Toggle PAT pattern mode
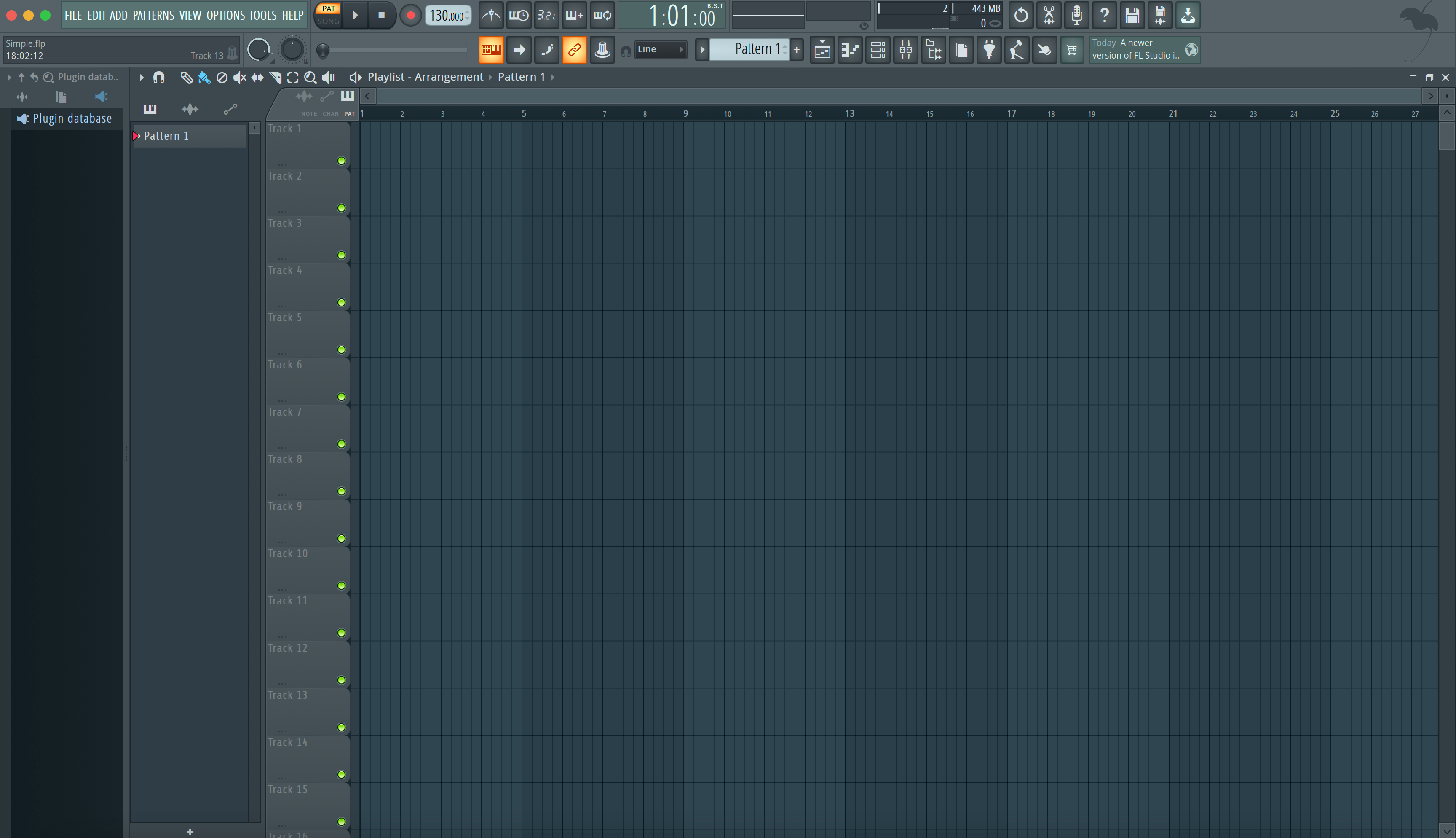The width and height of the screenshot is (1456, 838). point(328,8)
